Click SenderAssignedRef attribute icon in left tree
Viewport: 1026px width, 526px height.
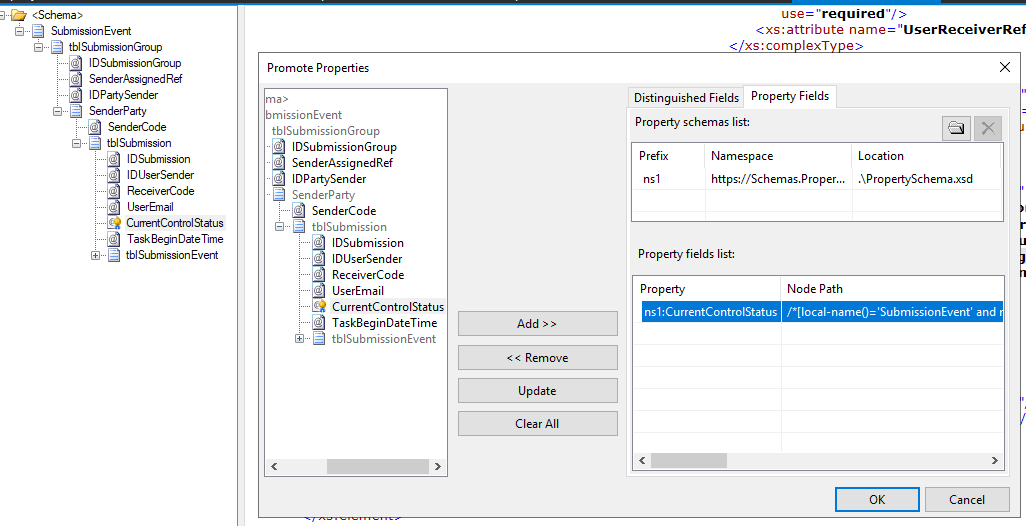[76, 79]
